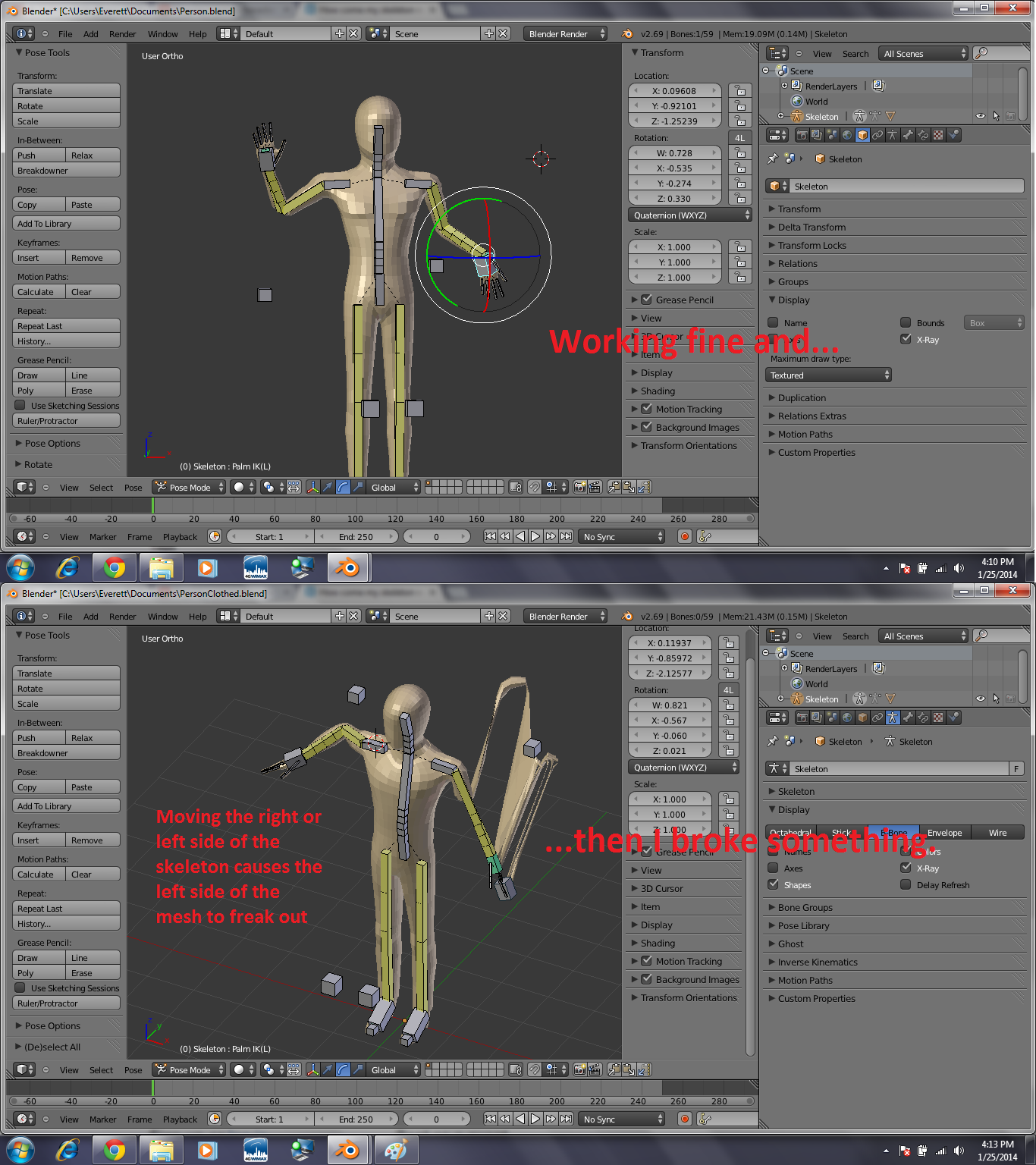Open Paint from the lower taskbar
This screenshot has height=1165, width=1036.
[395, 1150]
